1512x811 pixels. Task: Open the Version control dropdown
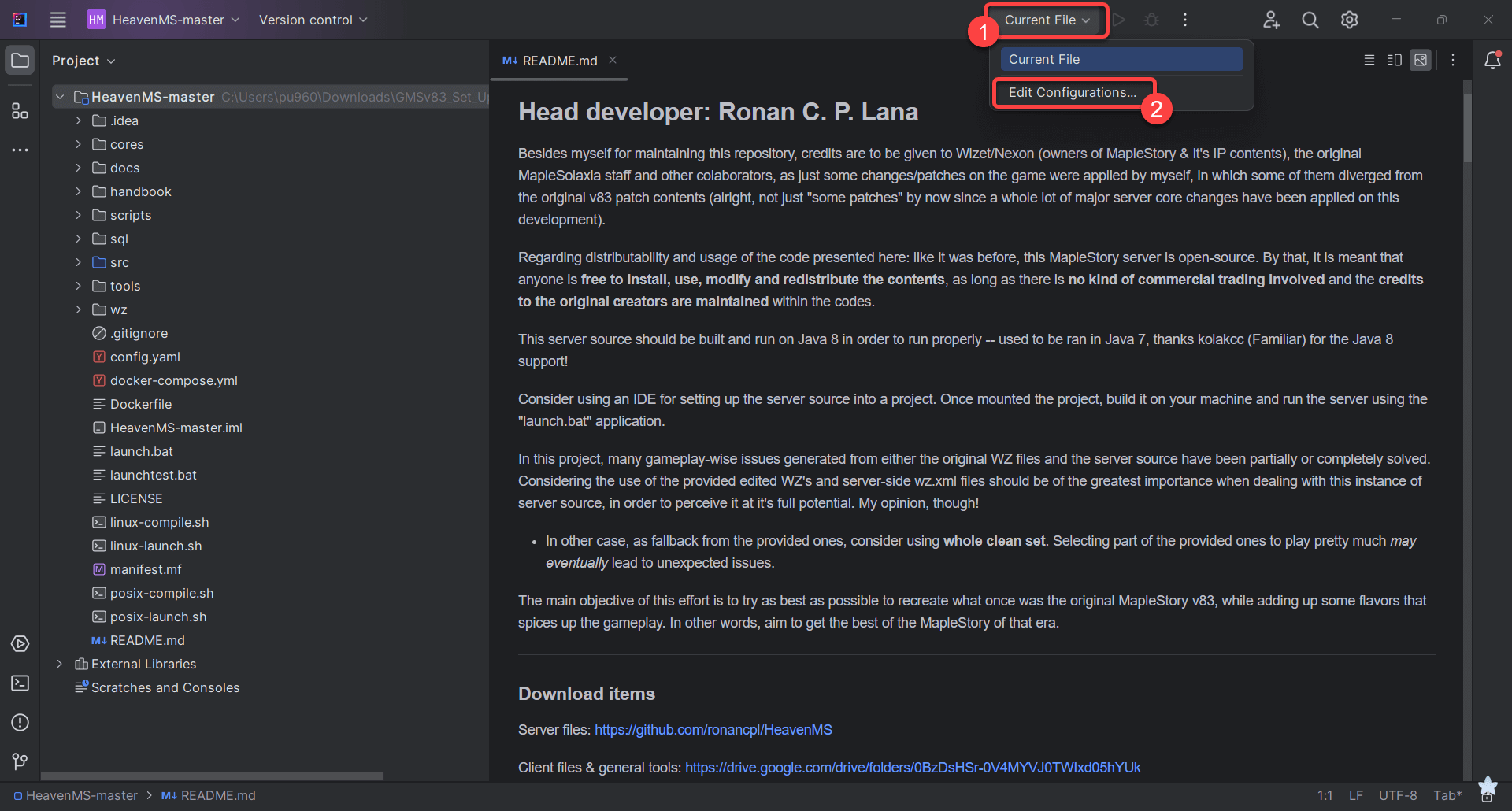[x=313, y=20]
